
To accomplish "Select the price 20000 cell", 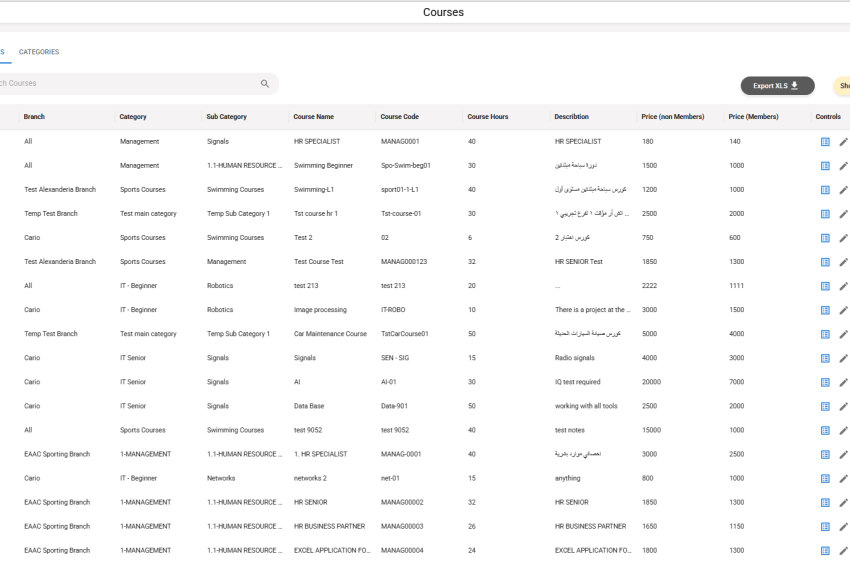I will point(651,382).
